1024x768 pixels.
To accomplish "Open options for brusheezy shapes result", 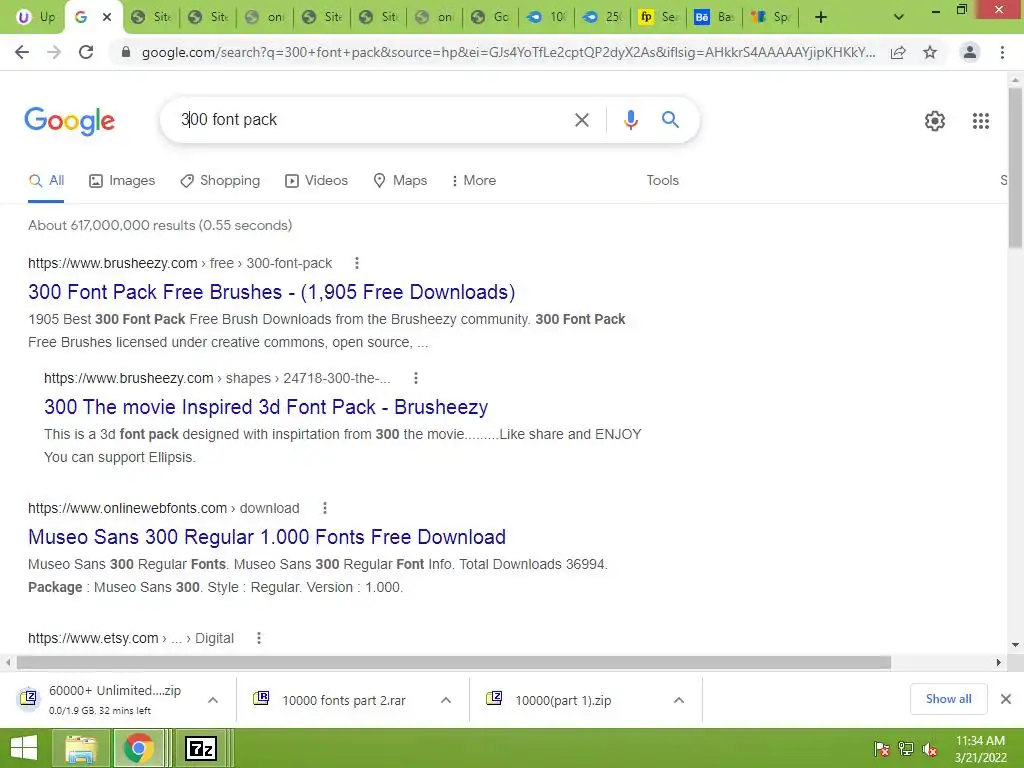I will (x=415, y=378).
